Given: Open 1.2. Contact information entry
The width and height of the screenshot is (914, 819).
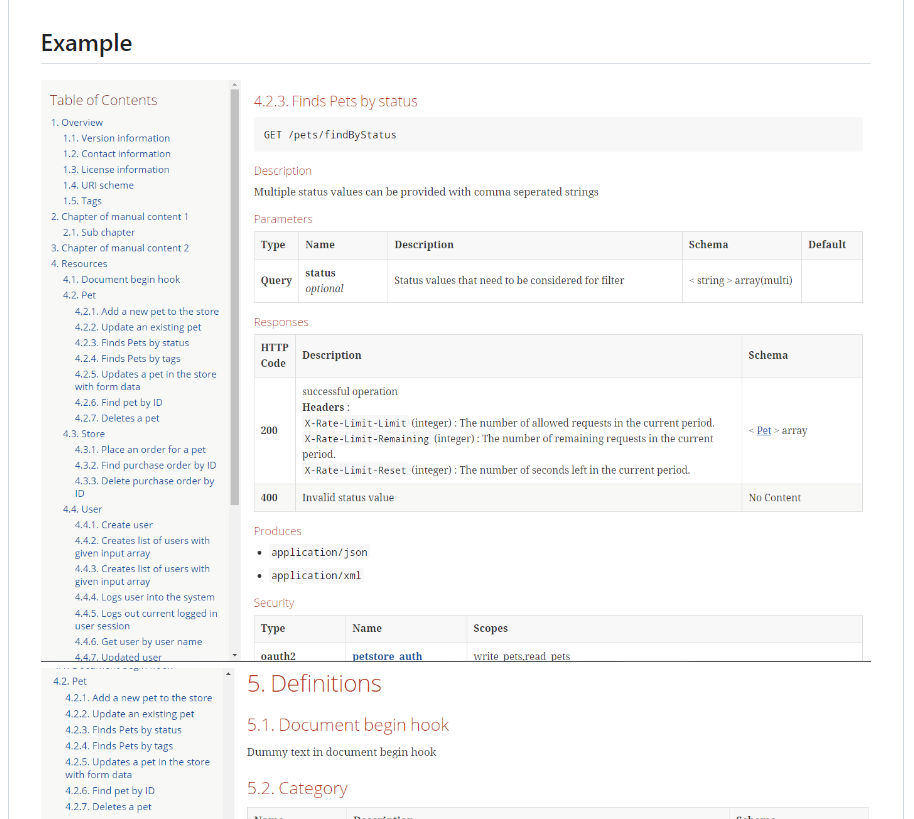Looking at the screenshot, I should point(117,154).
